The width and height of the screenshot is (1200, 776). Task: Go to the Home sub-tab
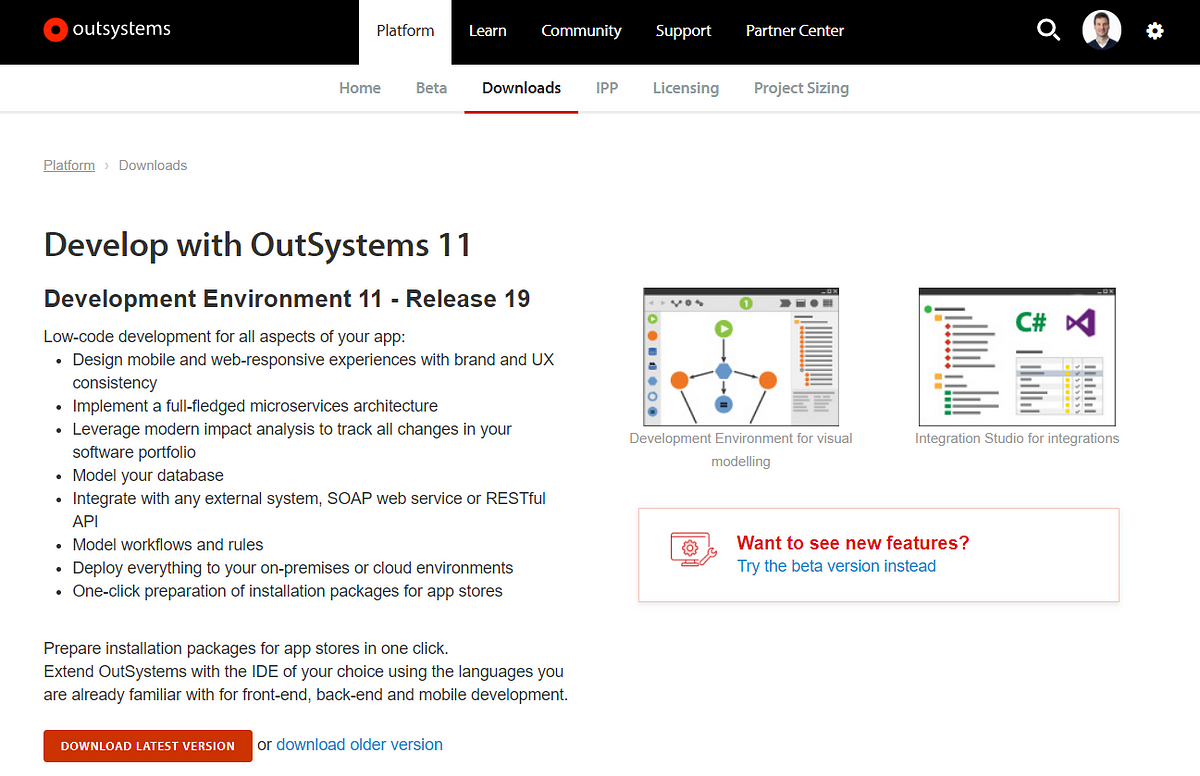[360, 88]
